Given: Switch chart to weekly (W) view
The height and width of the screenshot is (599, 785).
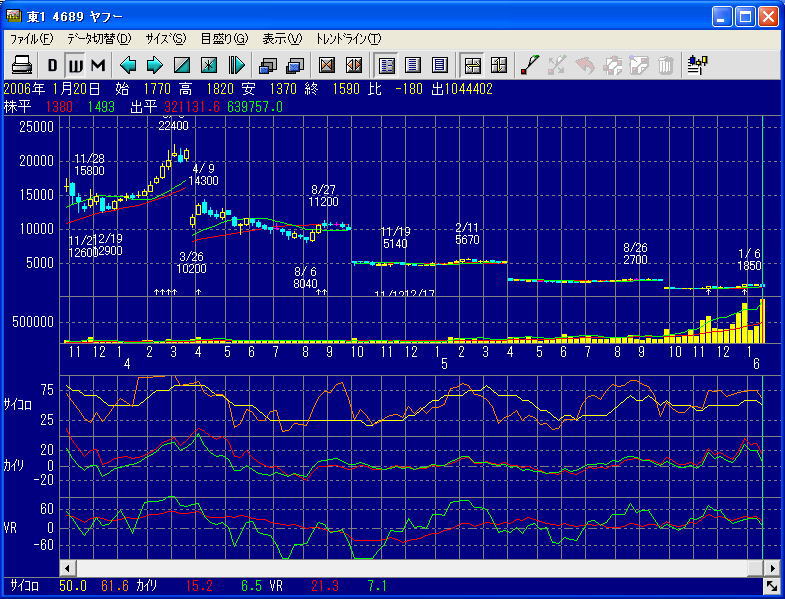Looking at the screenshot, I should pos(75,65).
